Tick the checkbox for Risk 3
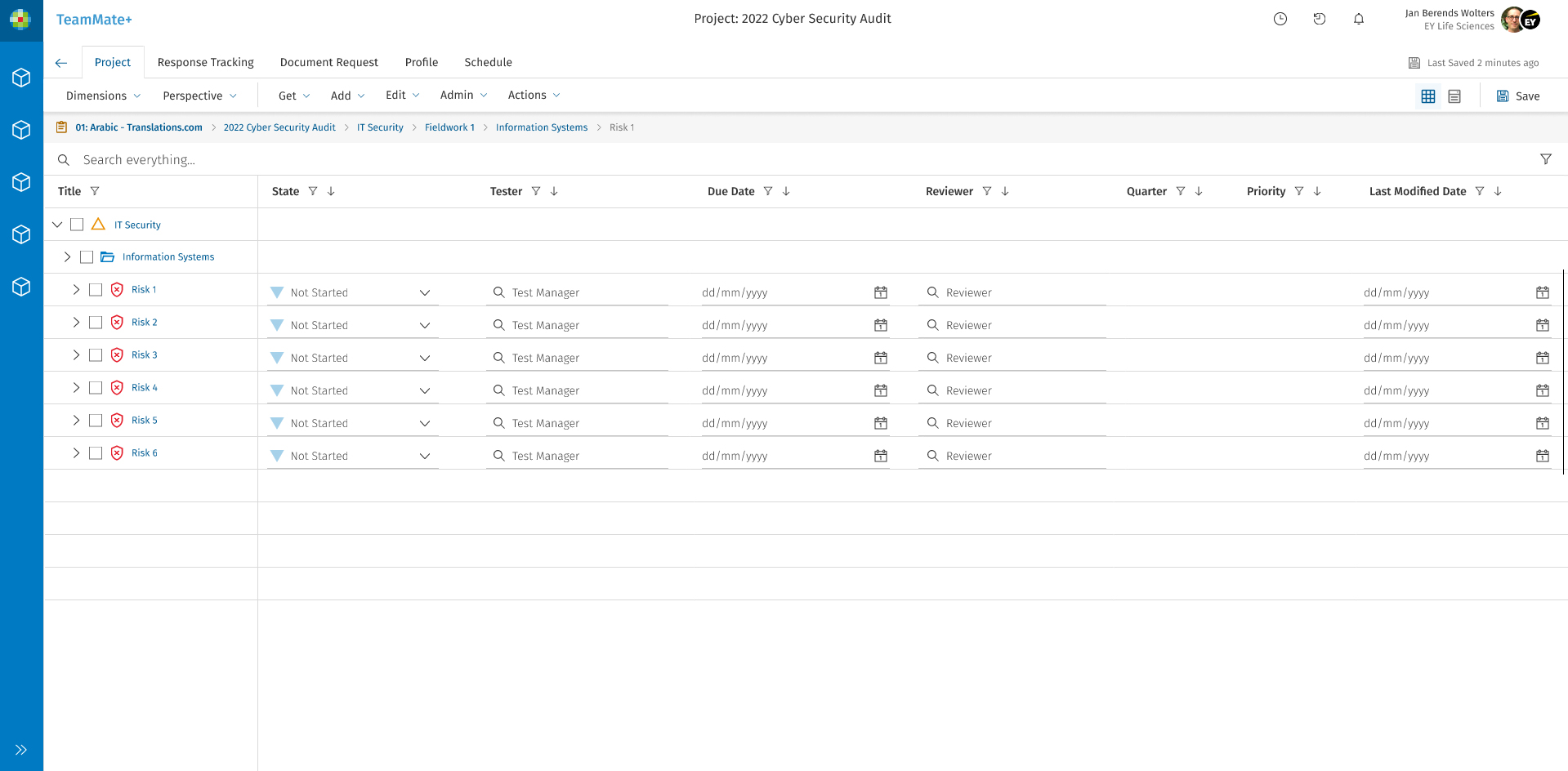This screenshot has width=1568, height=771. point(96,355)
